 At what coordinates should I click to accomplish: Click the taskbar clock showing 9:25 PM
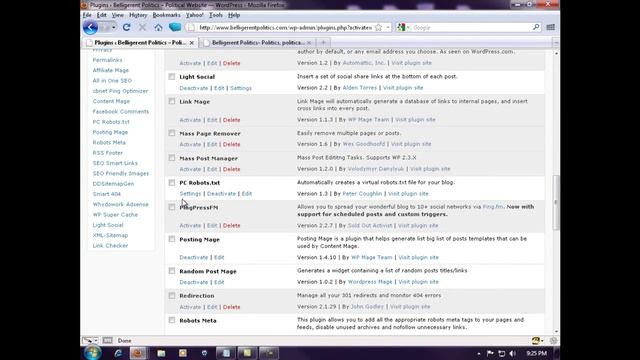[x=536, y=353]
